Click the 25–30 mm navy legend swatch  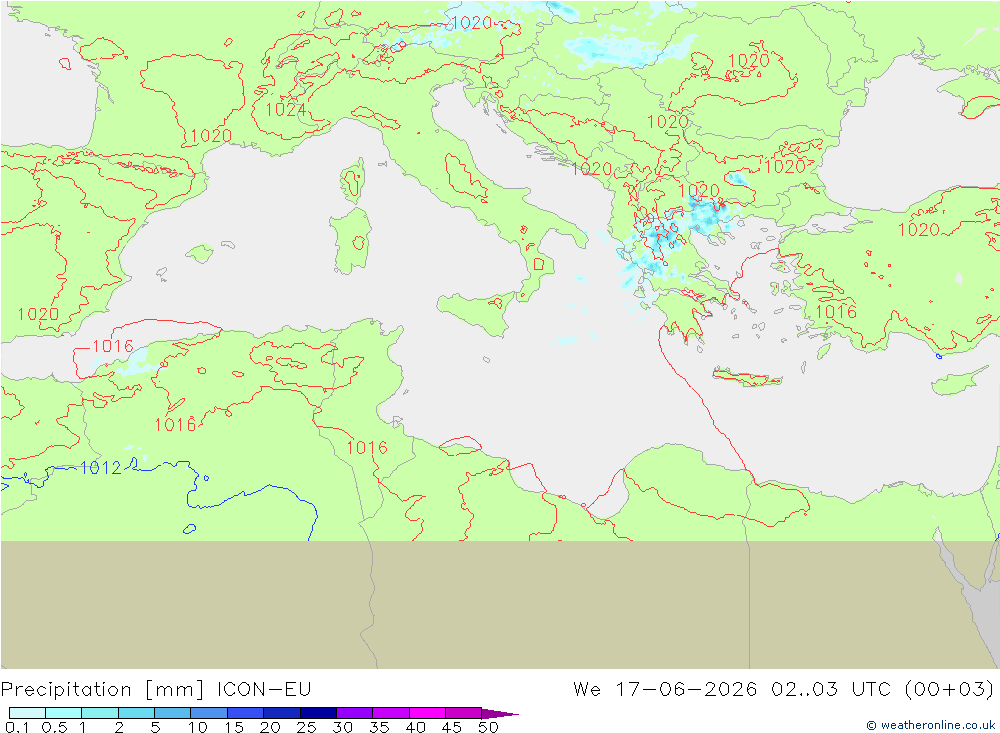[x=318, y=713]
